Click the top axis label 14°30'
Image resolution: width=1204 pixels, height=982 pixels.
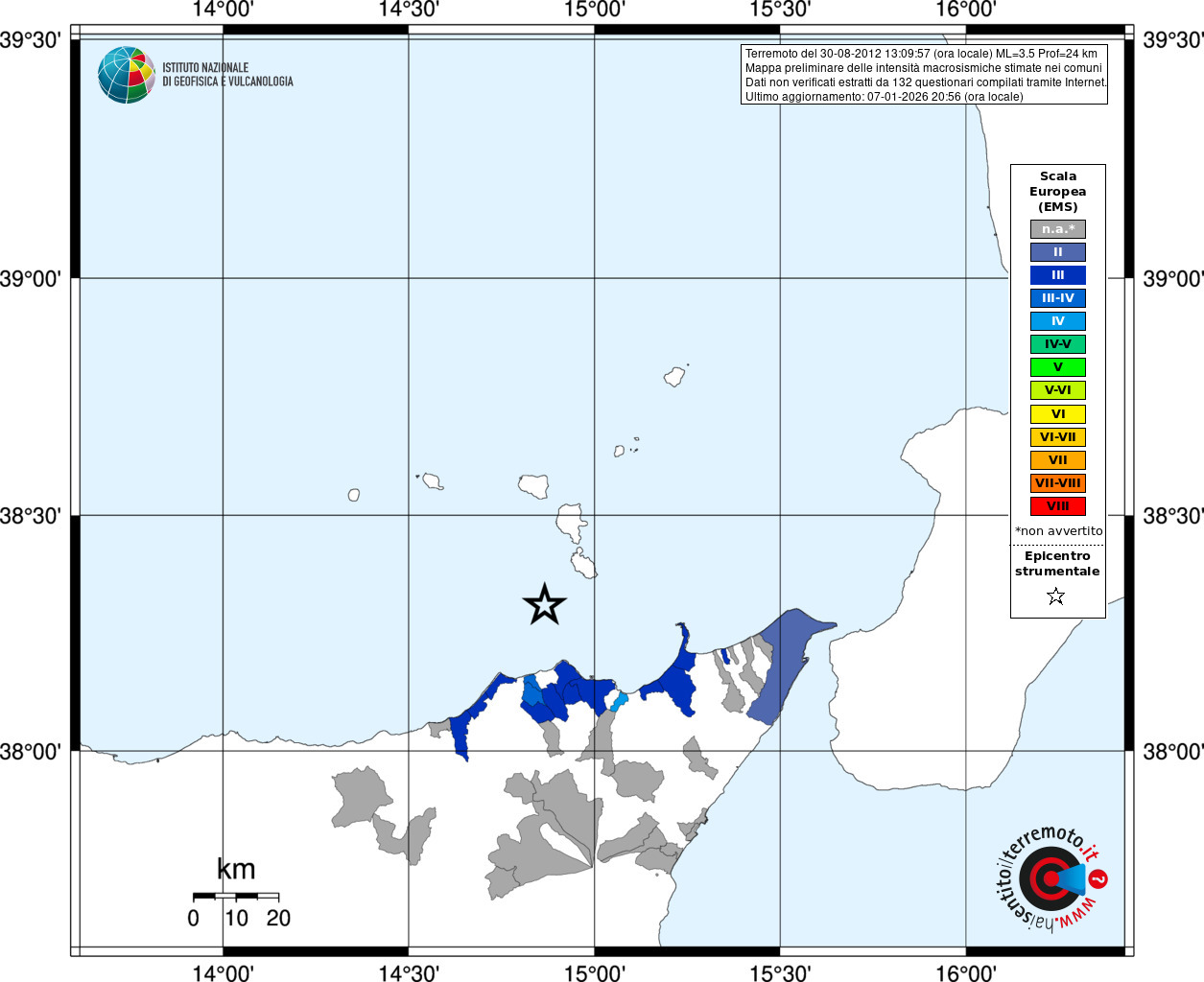(409, 10)
